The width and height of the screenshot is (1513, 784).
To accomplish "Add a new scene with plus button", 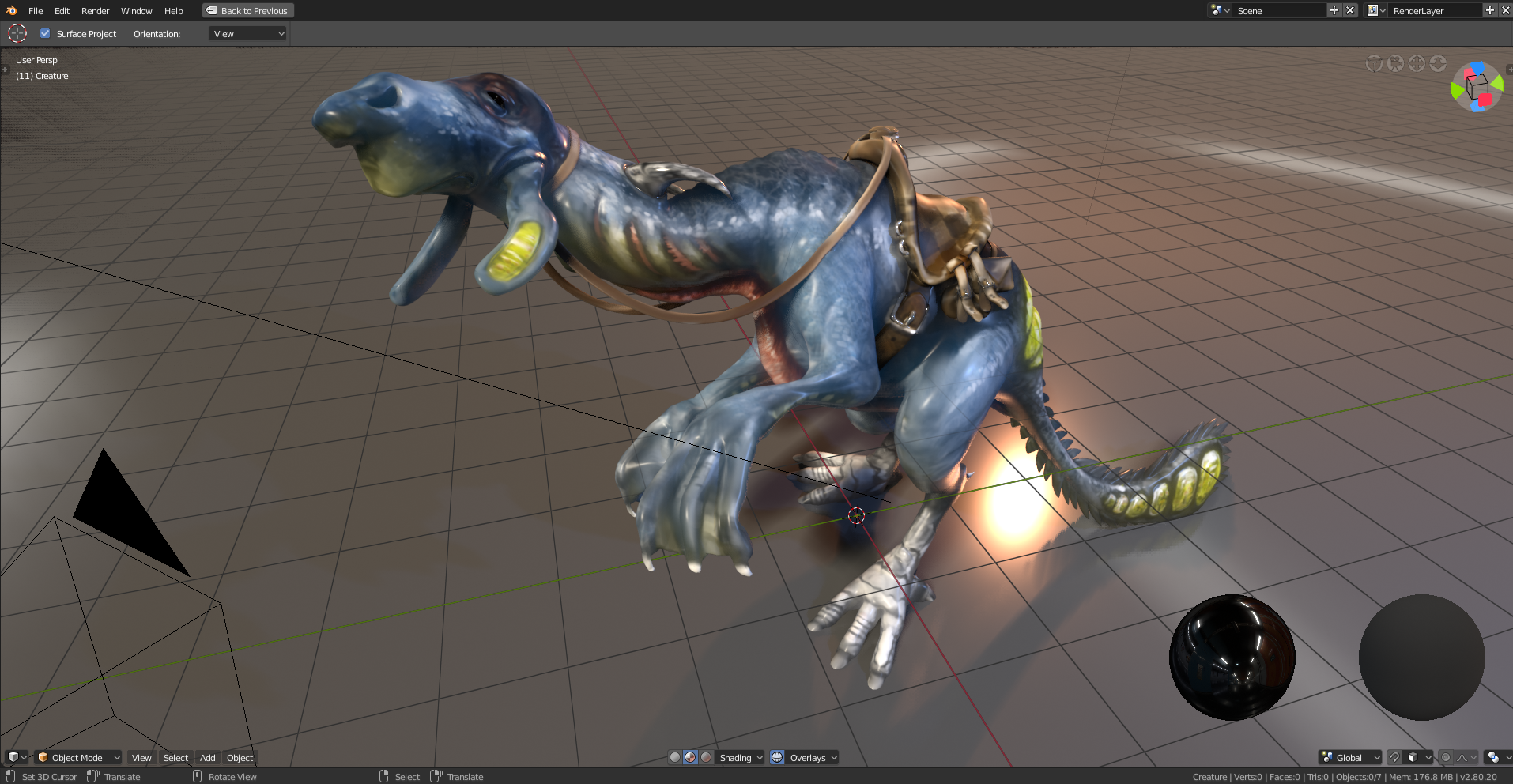I will pyautogui.click(x=1334, y=10).
